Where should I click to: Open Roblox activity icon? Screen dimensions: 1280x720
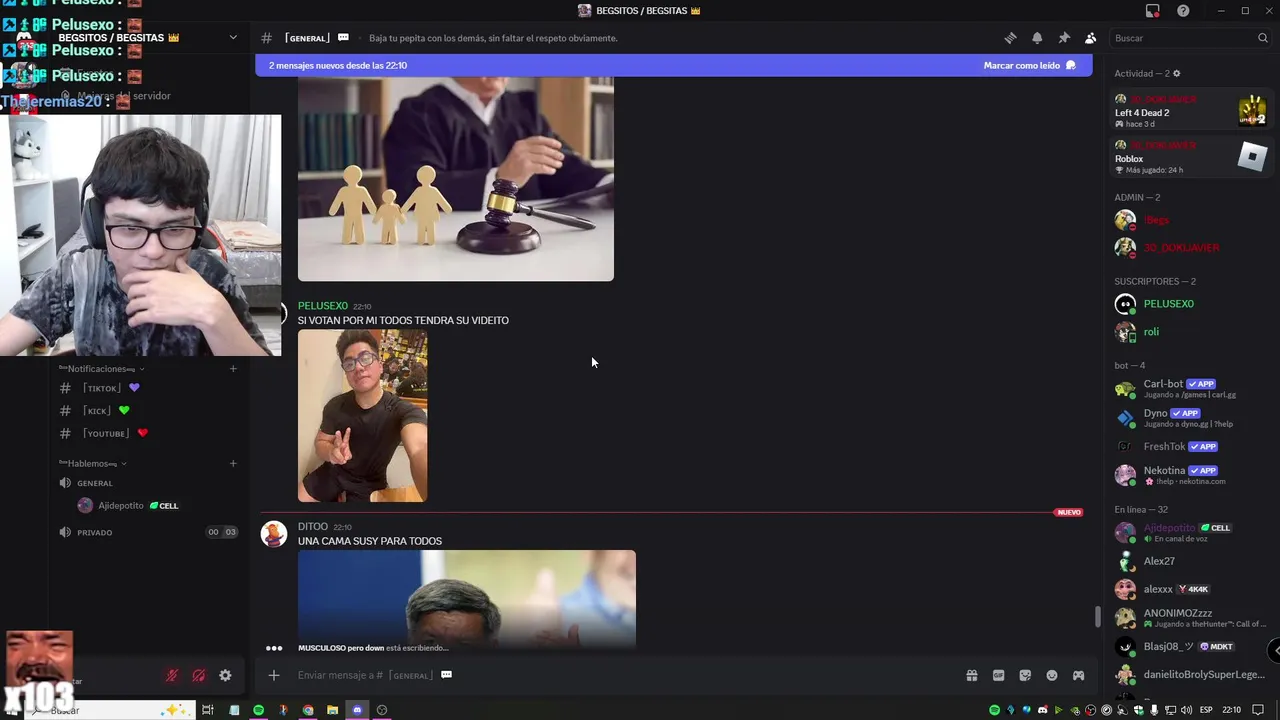pos(1252,156)
